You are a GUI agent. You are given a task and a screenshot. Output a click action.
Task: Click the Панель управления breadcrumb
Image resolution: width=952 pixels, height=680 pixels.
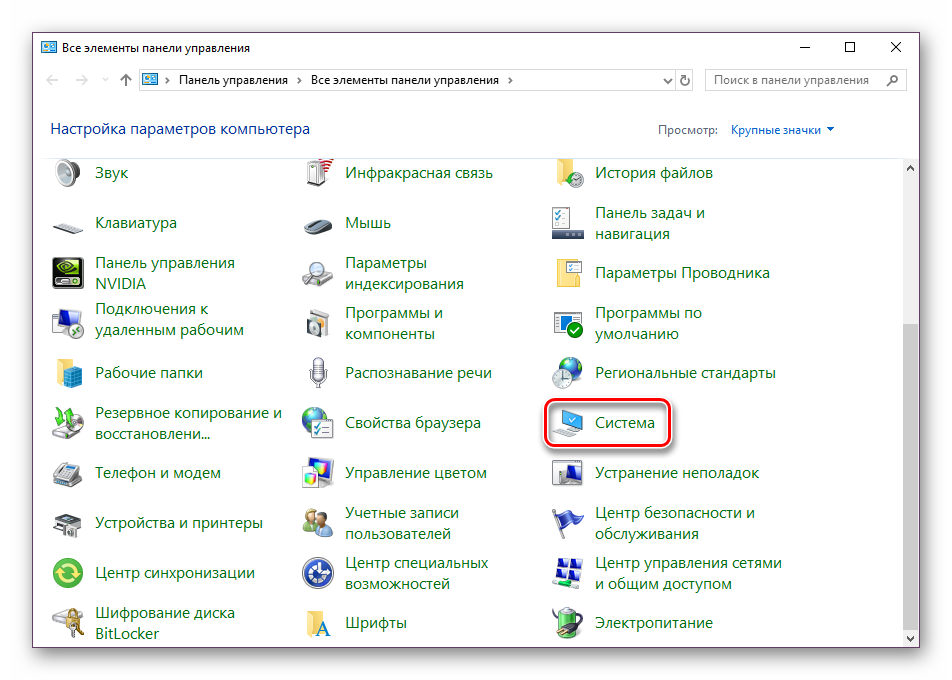click(x=233, y=80)
